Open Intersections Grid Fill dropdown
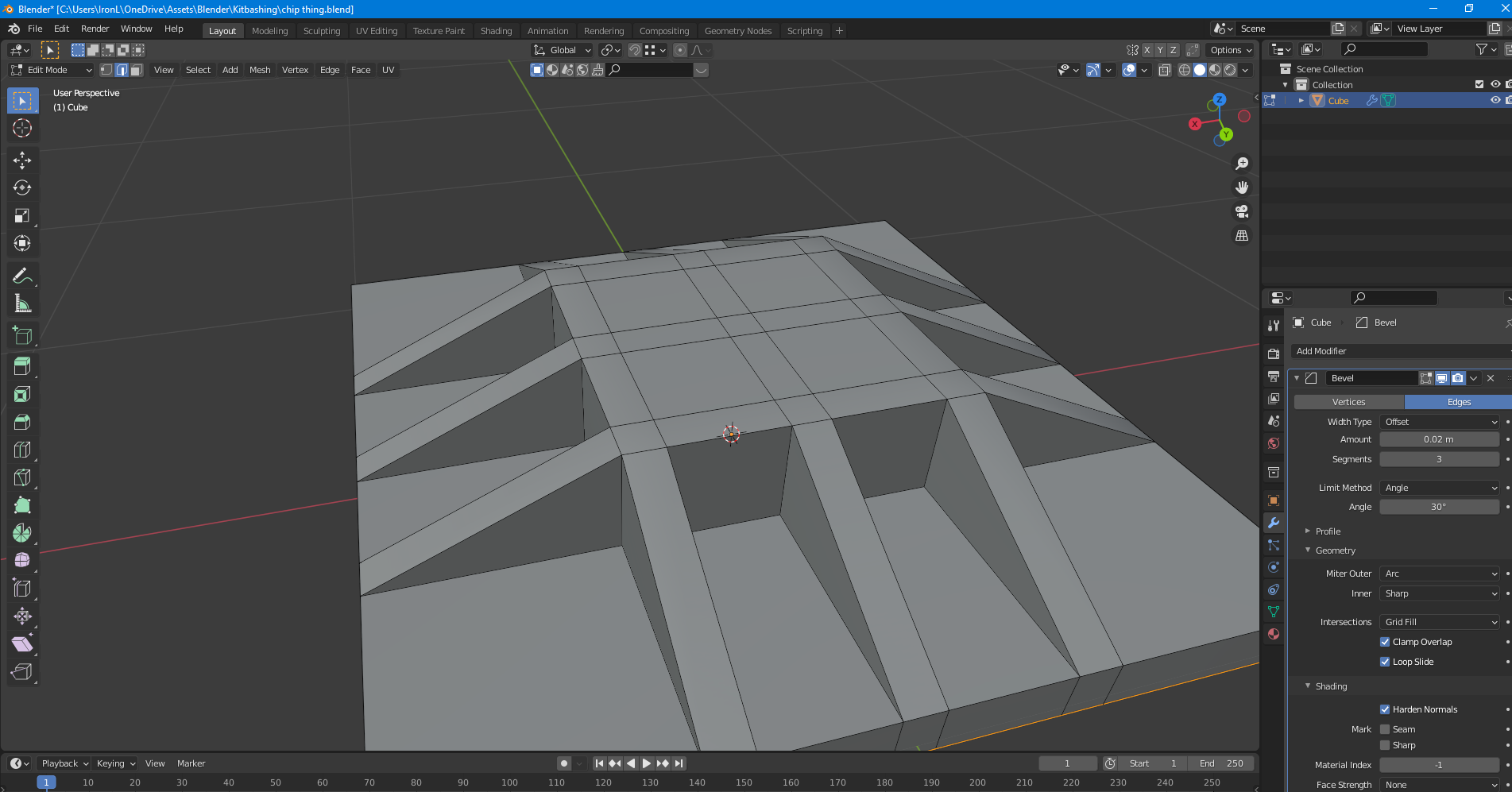The height and width of the screenshot is (792, 1512). click(x=1440, y=622)
